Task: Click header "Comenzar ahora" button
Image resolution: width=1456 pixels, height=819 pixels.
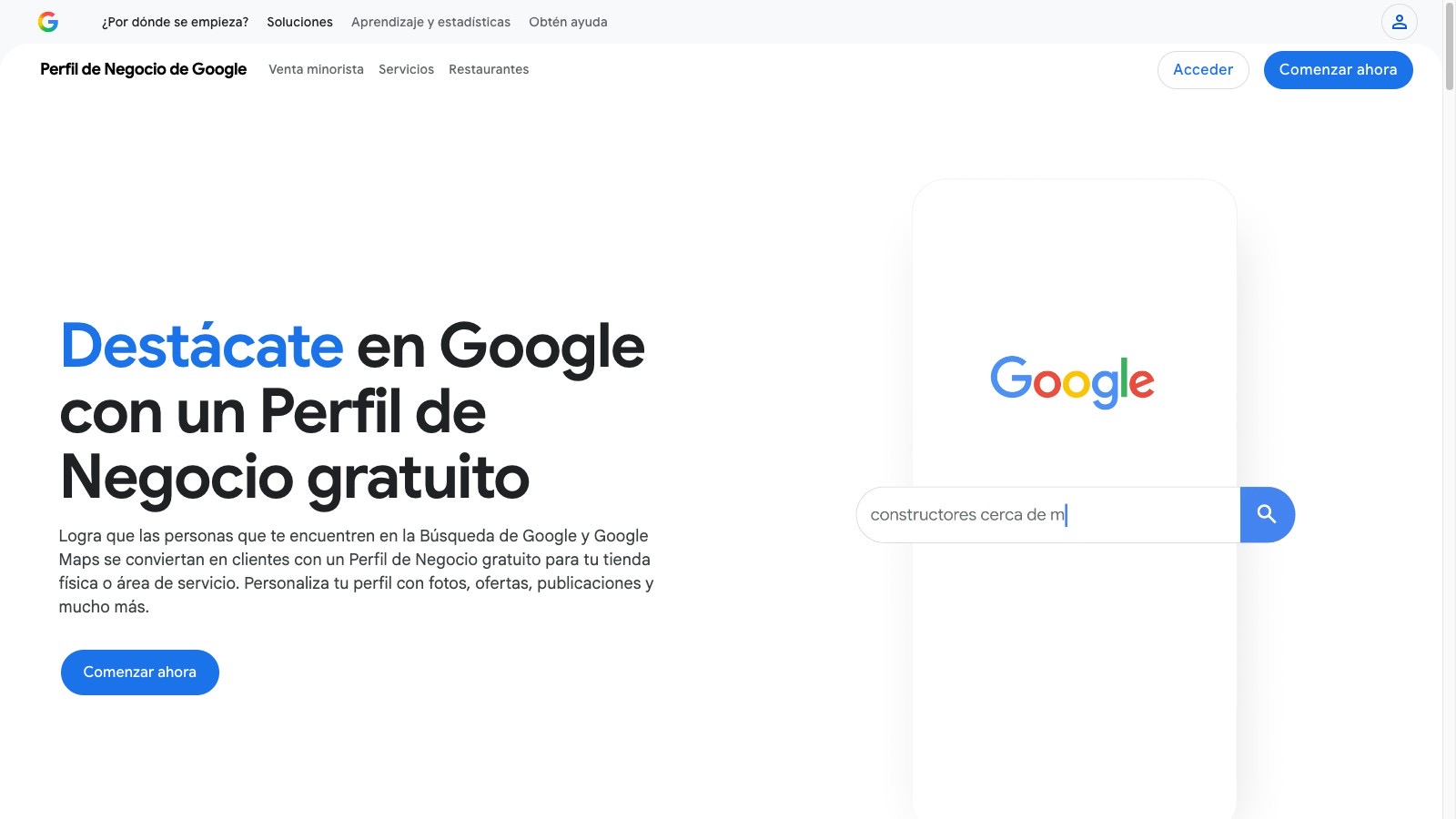Action: coord(1338,70)
